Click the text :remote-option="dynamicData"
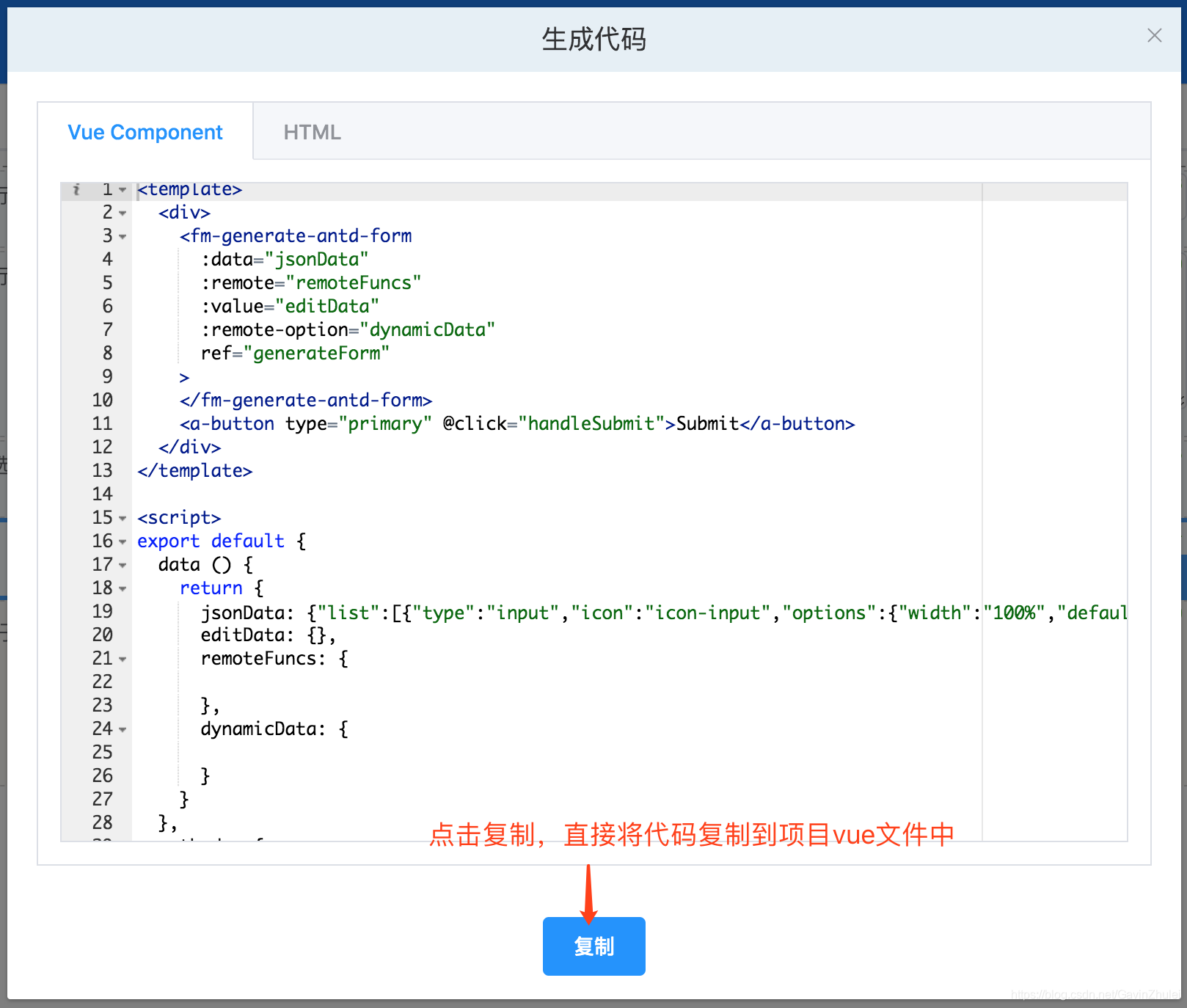Viewport: 1187px width, 1008px height. point(348,329)
